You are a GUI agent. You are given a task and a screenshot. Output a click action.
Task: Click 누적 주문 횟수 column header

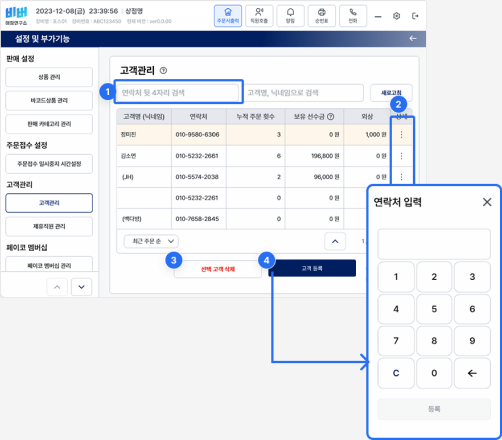[x=256, y=116]
